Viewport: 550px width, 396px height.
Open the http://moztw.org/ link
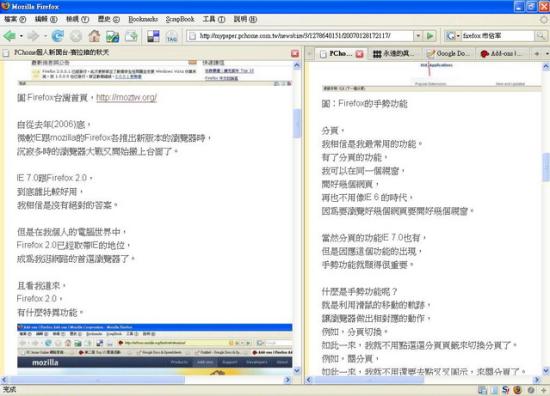[126, 98]
